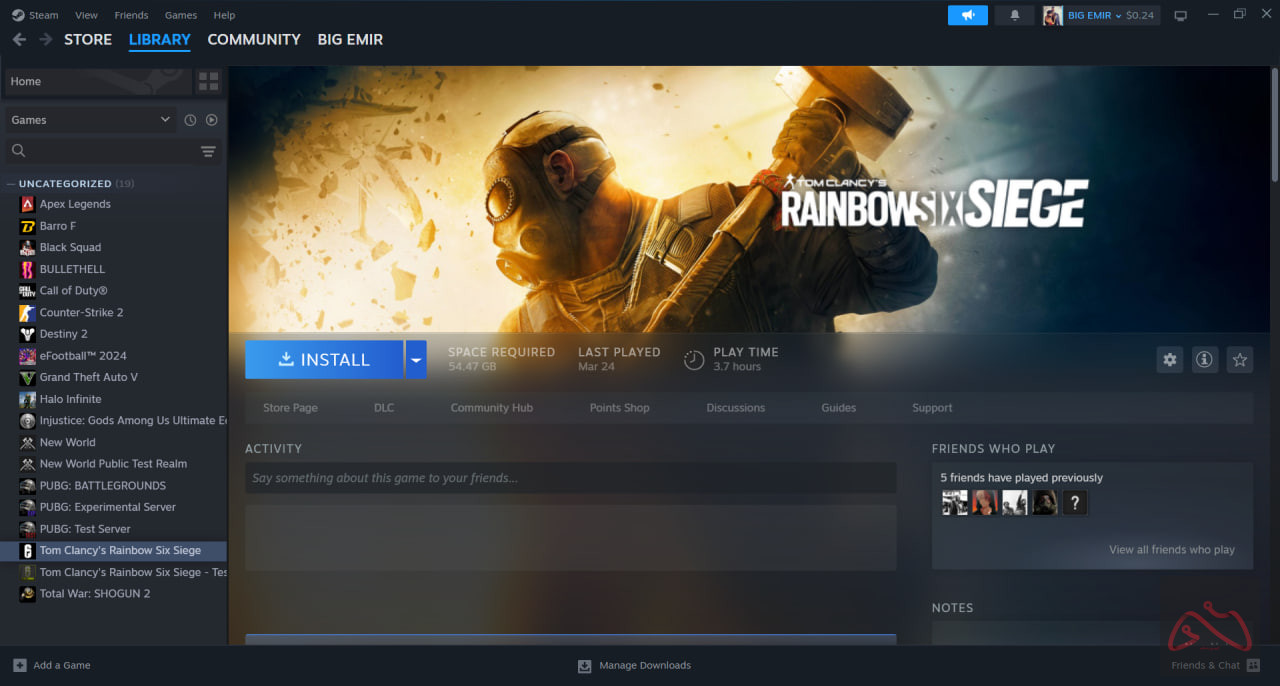The width and height of the screenshot is (1280, 686).
Task: Enter Big Picture mode with the display icon
Action: (1180, 14)
